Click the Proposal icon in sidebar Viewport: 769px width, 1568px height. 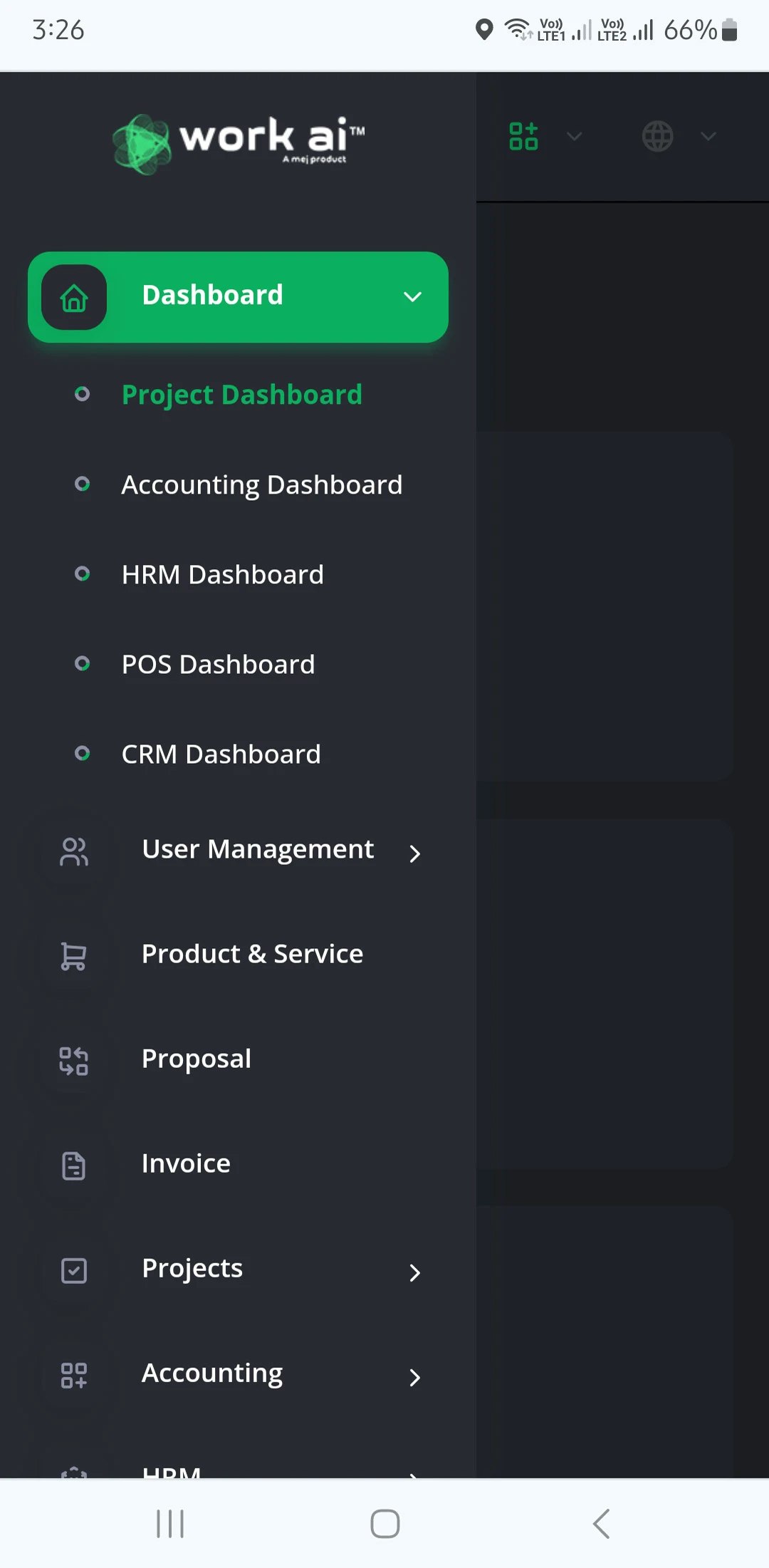[x=74, y=1061]
